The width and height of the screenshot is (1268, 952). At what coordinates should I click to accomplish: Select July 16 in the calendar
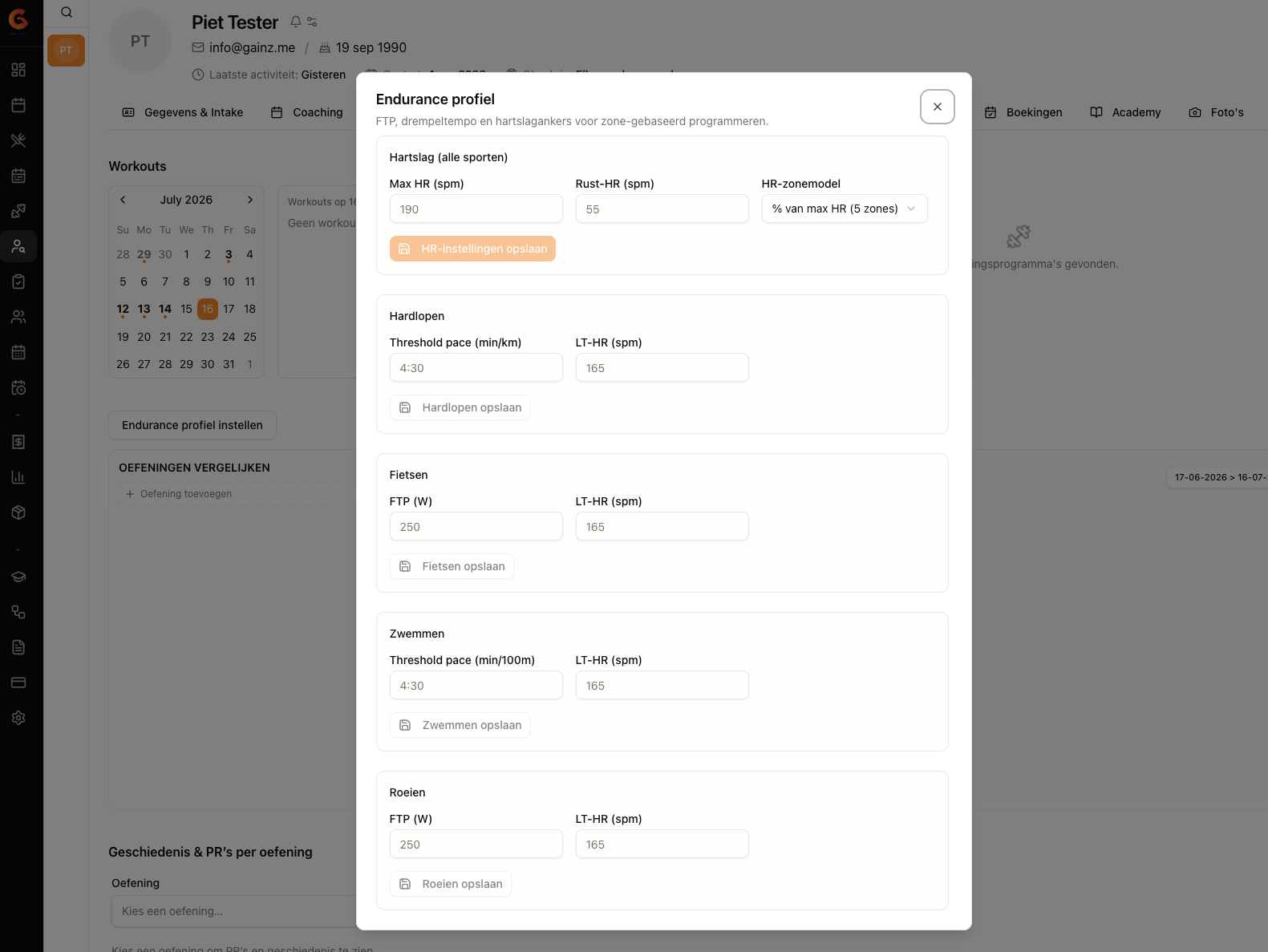pos(208,309)
